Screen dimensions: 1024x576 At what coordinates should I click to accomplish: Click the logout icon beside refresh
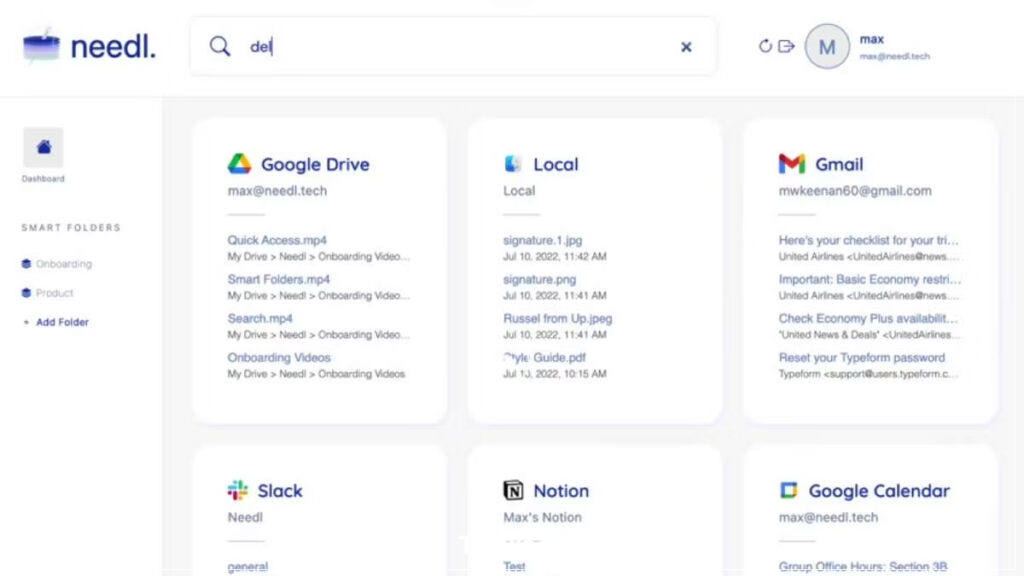[786, 46]
